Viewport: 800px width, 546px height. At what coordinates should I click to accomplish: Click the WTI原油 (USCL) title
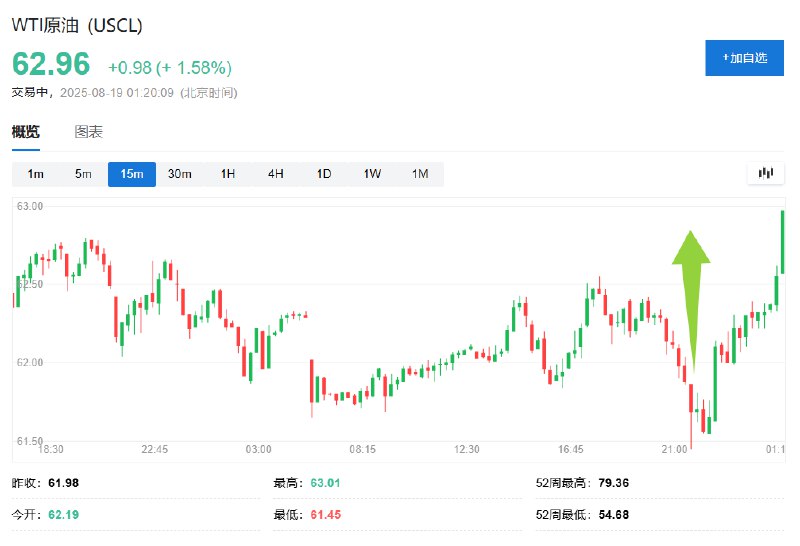pyautogui.click(x=77, y=25)
